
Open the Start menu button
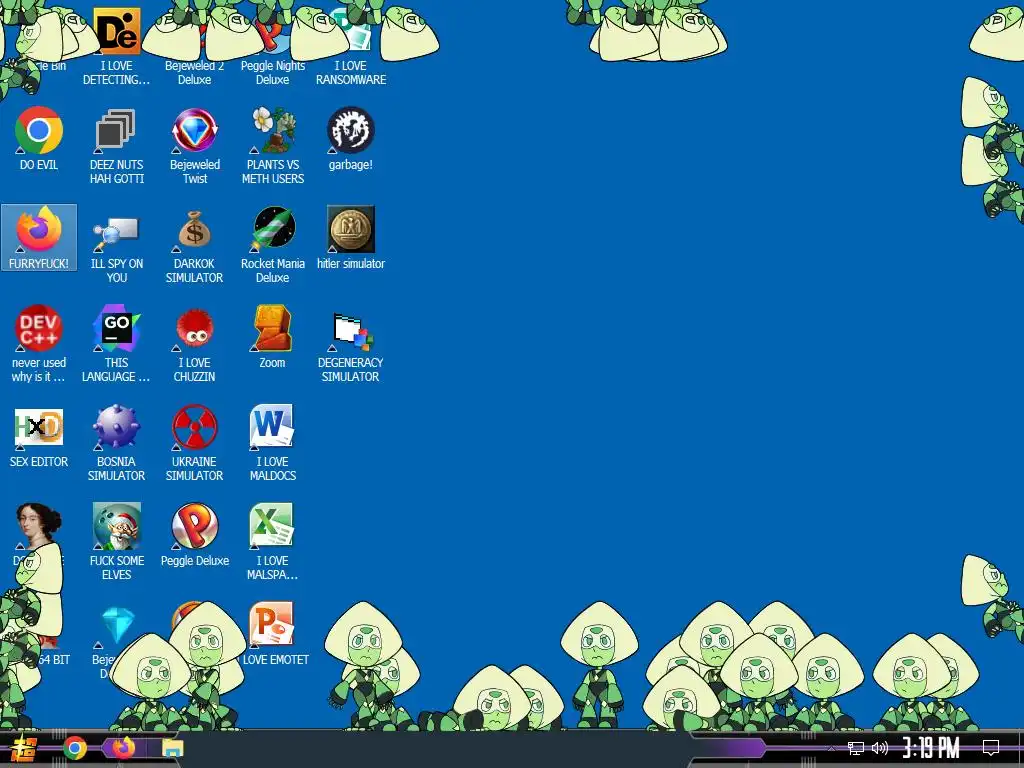pos(24,748)
